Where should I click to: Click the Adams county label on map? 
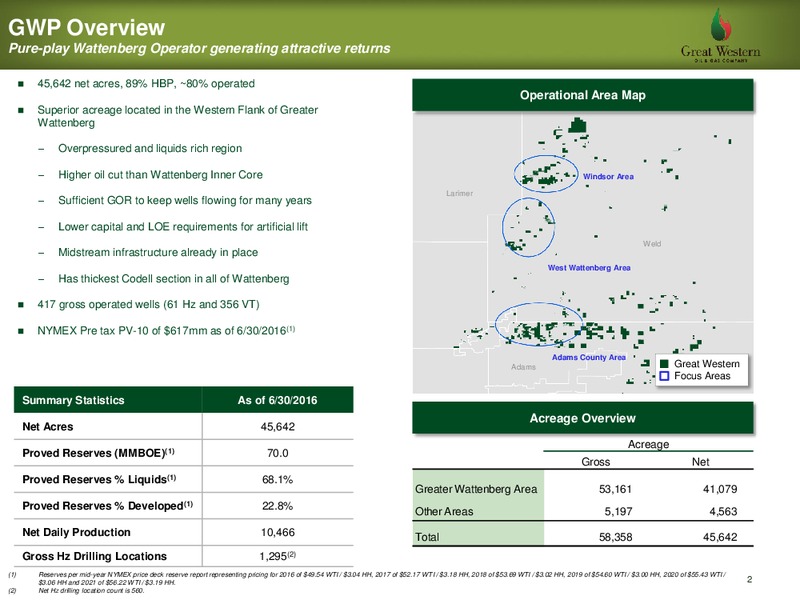coord(523,367)
